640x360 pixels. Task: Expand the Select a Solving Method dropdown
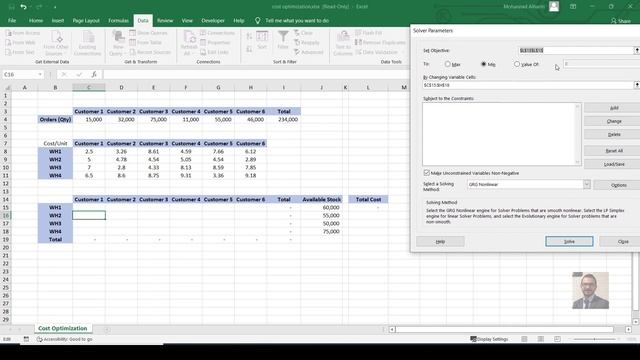pyautogui.click(x=587, y=184)
